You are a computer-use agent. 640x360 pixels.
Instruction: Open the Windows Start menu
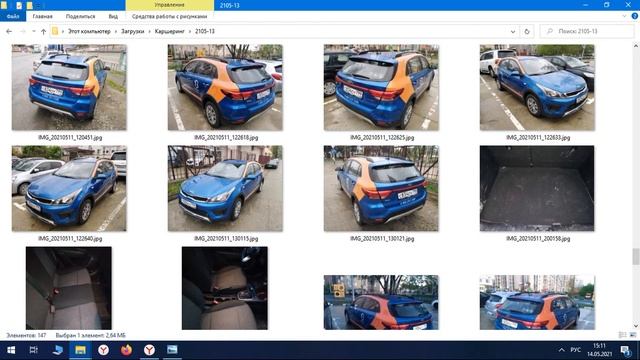(x=11, y=350)
